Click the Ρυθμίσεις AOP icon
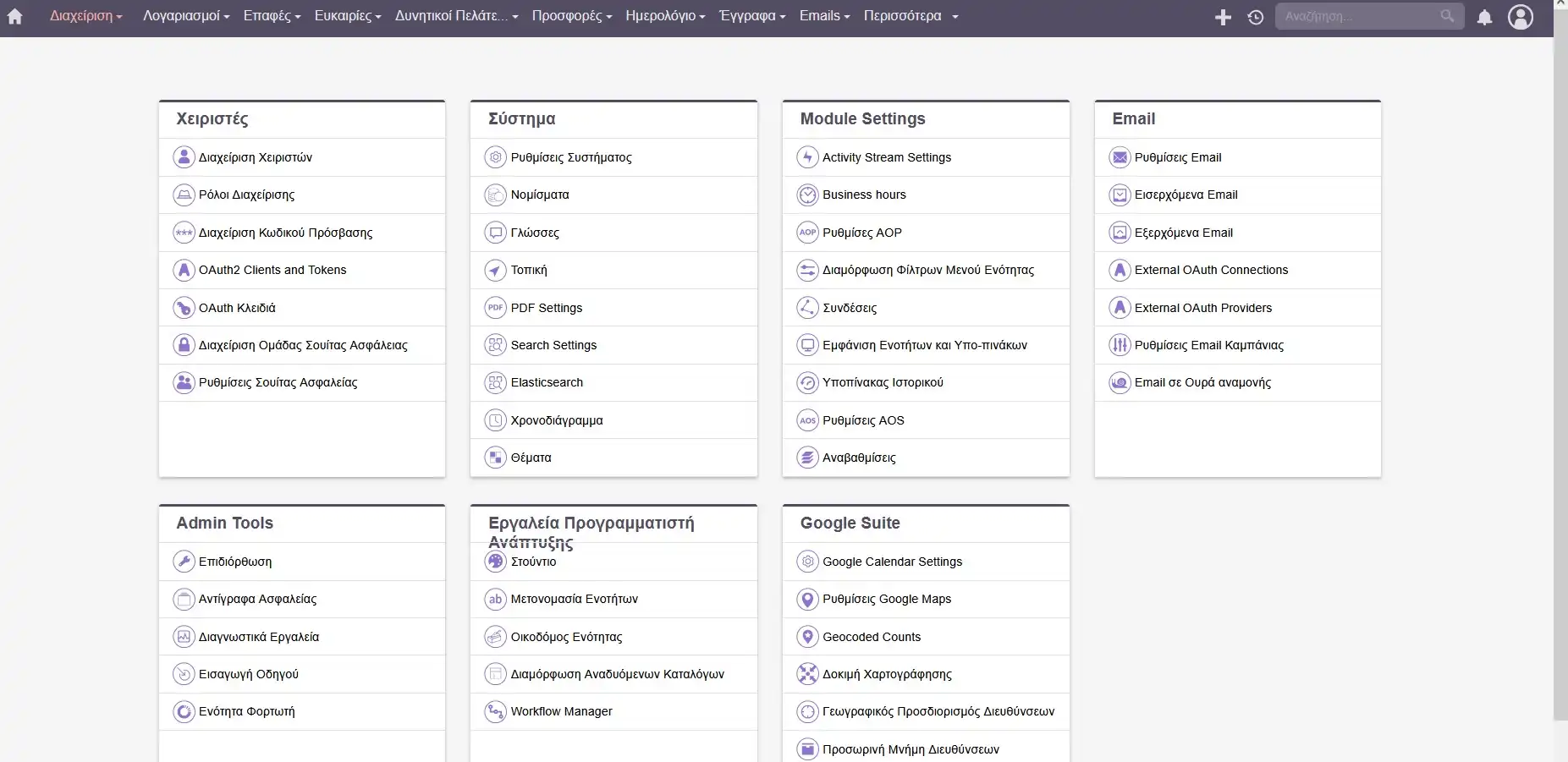Viewport: 1568px width, 762px height. [x=807, y=233]
